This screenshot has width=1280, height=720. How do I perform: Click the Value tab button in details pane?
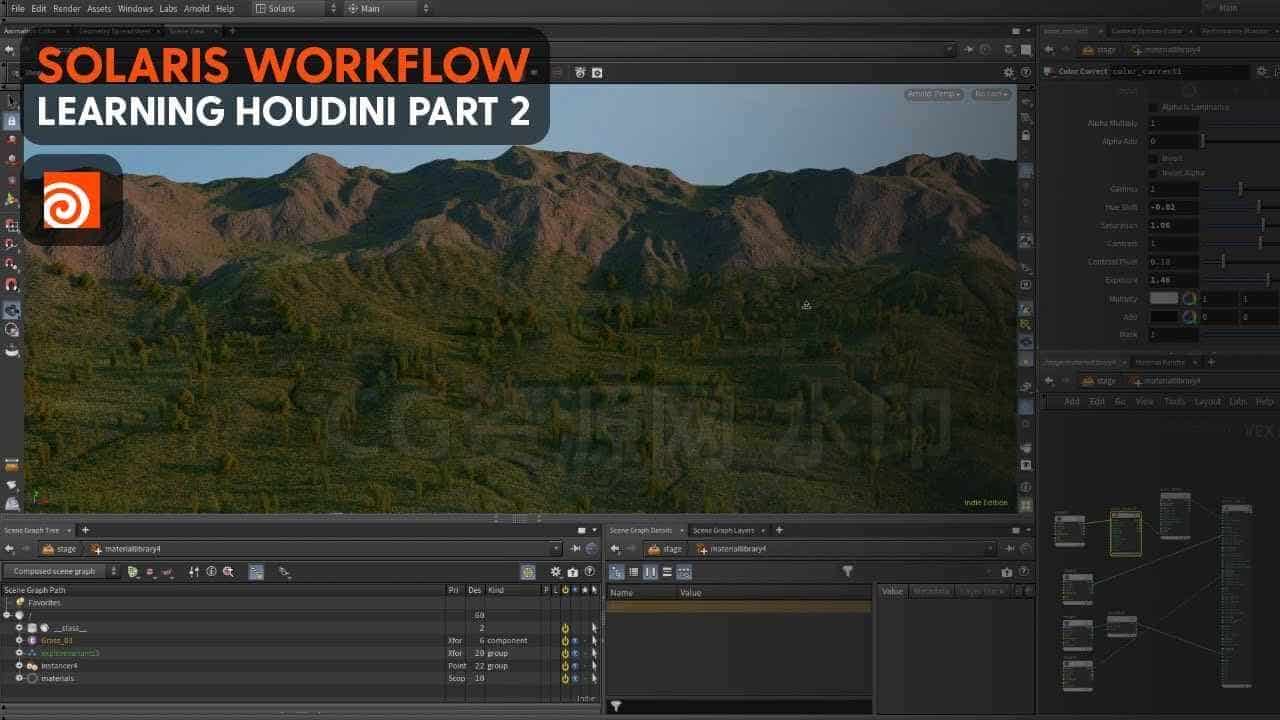[x=892, y=591]
